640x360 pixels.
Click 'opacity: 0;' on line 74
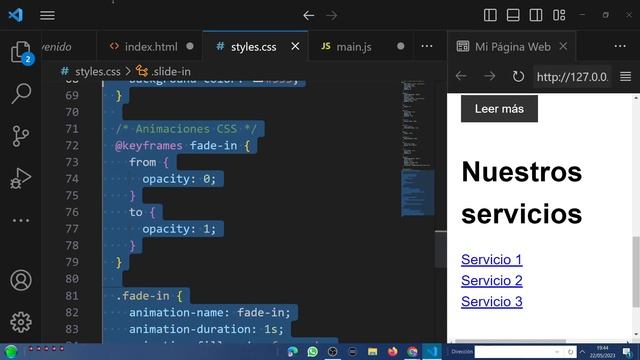click(179, 179)
